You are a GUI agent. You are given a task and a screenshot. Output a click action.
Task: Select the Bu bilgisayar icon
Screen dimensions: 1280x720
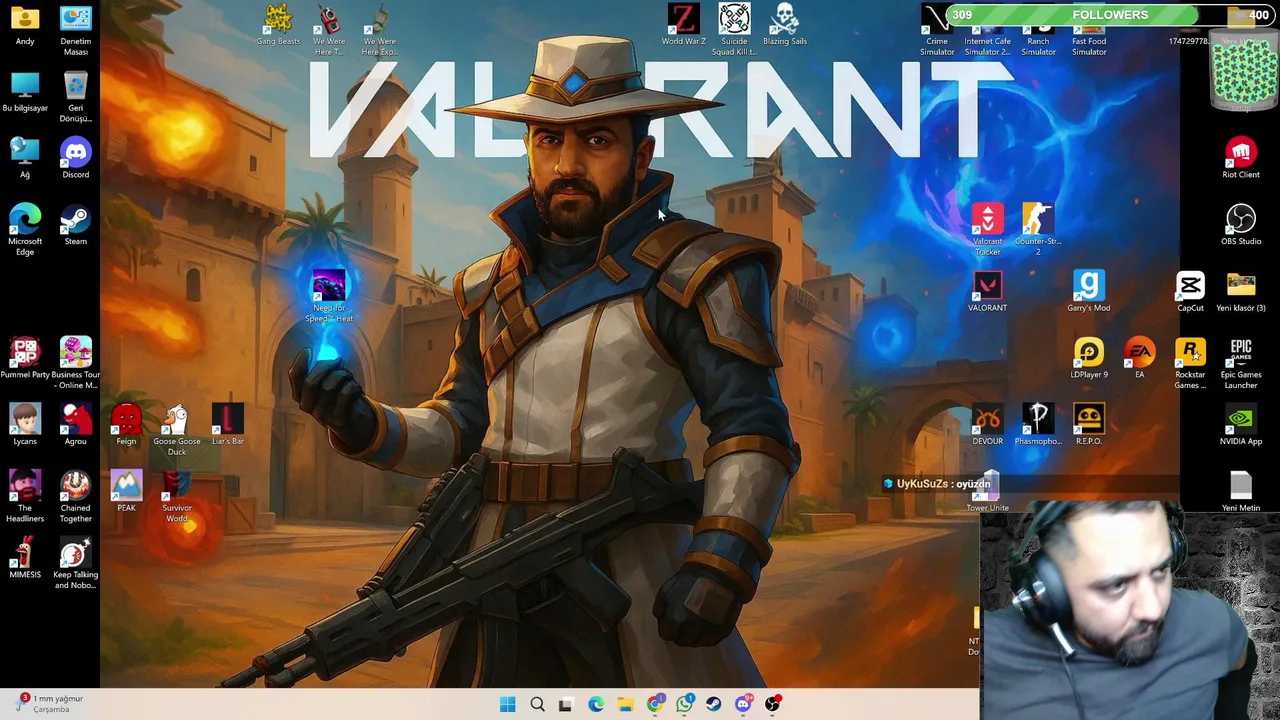(25, 92)
